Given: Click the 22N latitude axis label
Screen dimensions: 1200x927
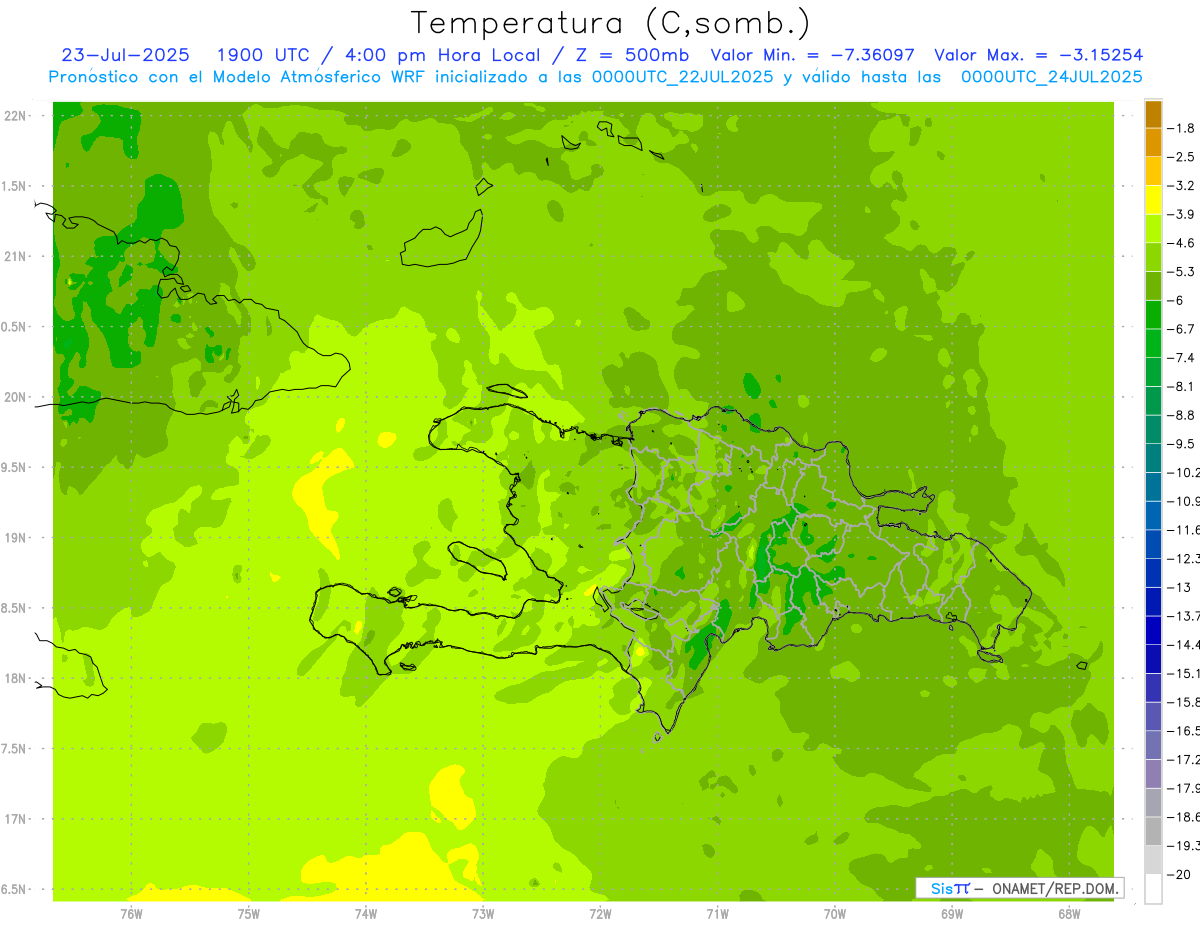Looking at the screenshot, I should coord(15,116).
